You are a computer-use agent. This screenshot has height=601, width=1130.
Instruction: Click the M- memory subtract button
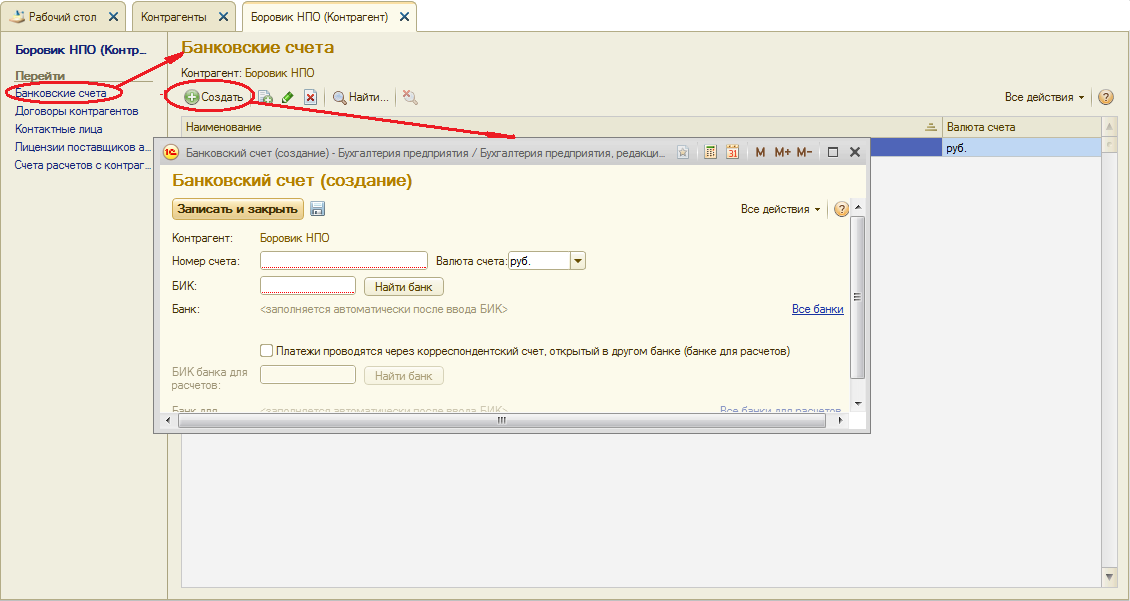804,152
